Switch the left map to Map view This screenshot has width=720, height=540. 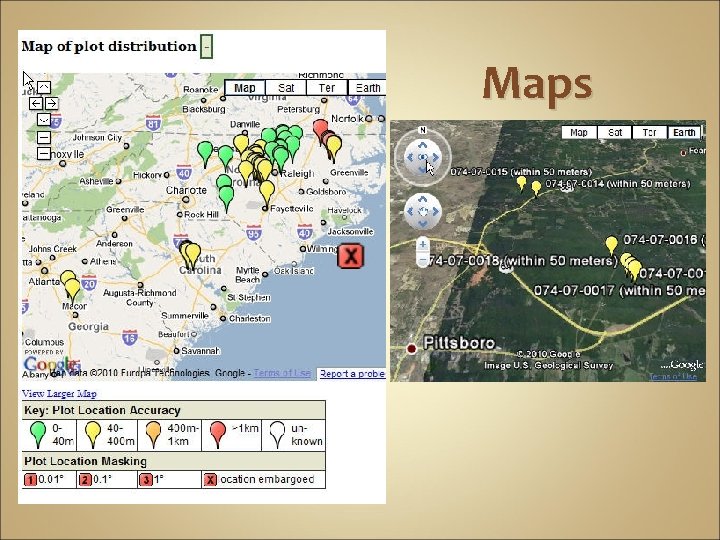pos(245,88)
